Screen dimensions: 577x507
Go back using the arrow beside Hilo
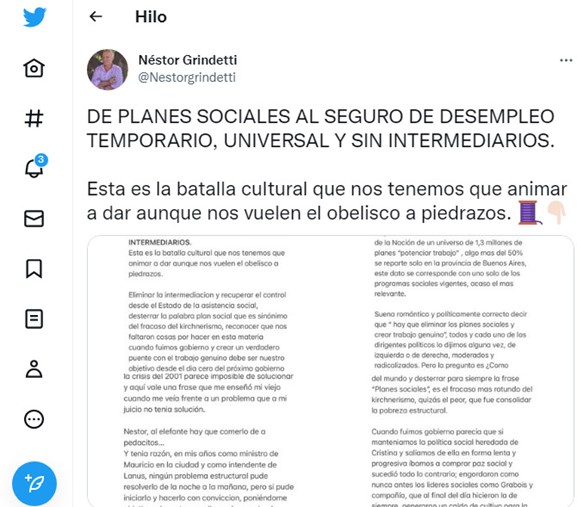[96, 17]
